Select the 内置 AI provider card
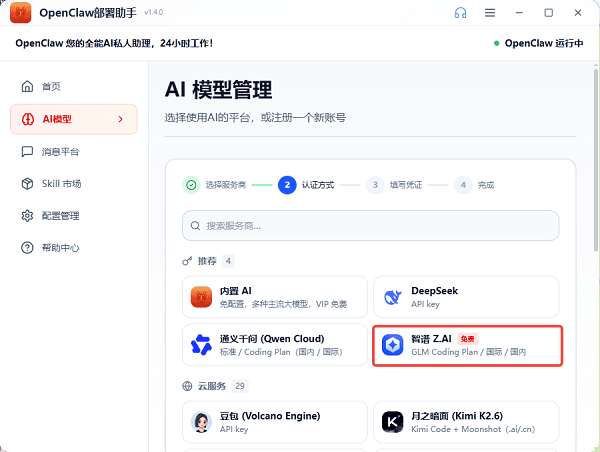The width and height of the screenshot is (600, 452). [275, 297]
